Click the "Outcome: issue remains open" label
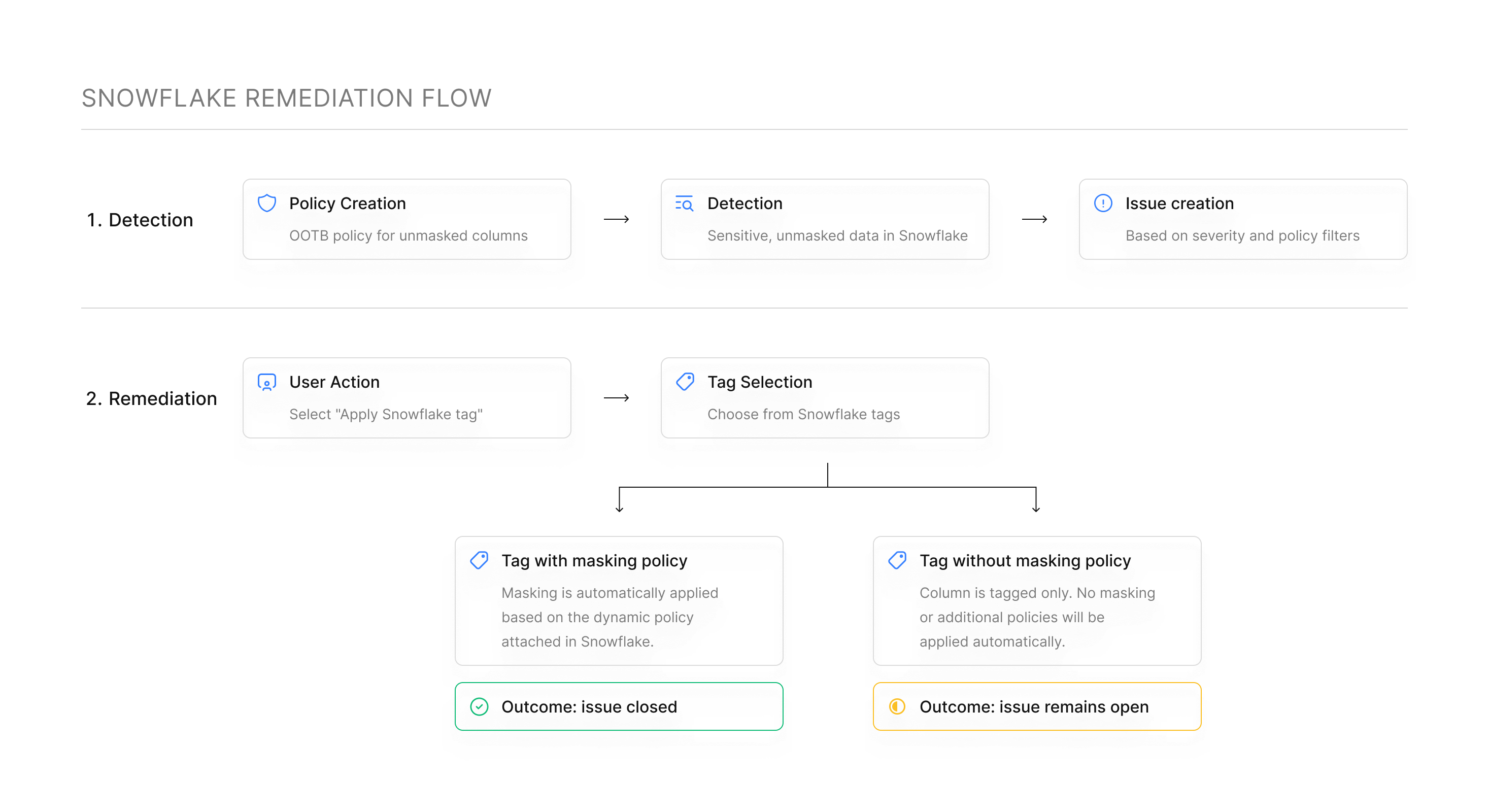Image resolution: width=1489 pixels, height=812 pixels. tap(1033, 707)
